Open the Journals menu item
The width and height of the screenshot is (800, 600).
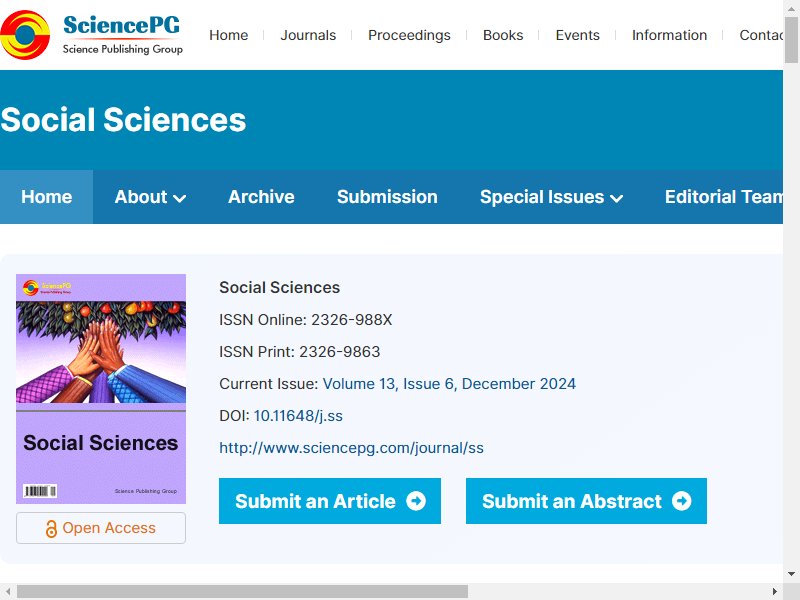308,35
